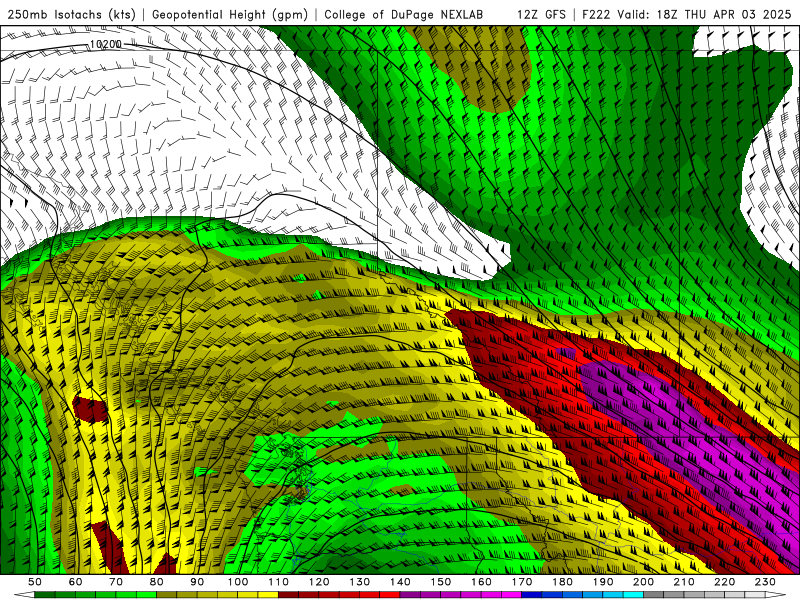Select the '160' legend number
800x600 pixels.
pos(481,582)
